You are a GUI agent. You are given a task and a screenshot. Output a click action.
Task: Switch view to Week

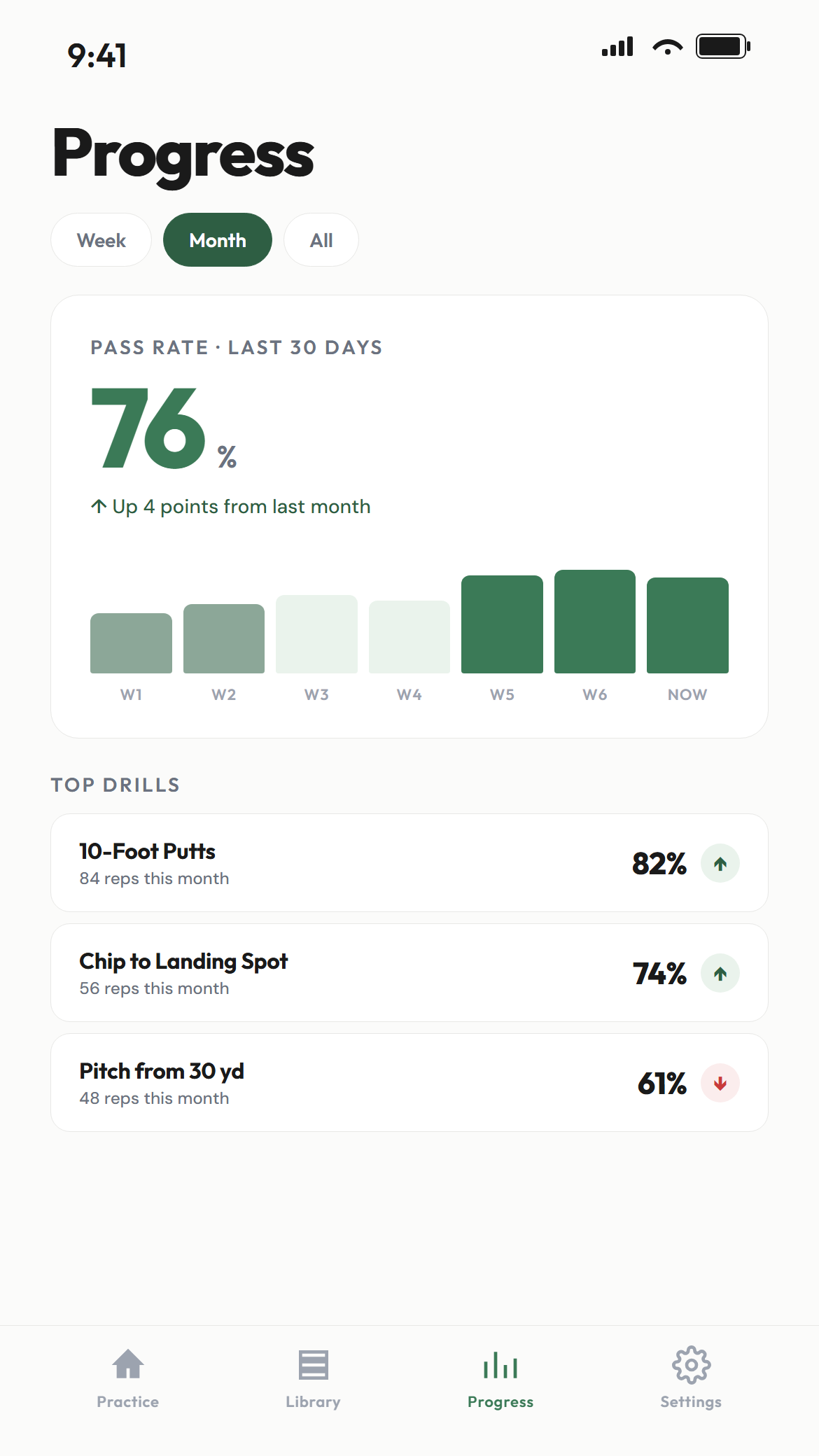[101, 240]
